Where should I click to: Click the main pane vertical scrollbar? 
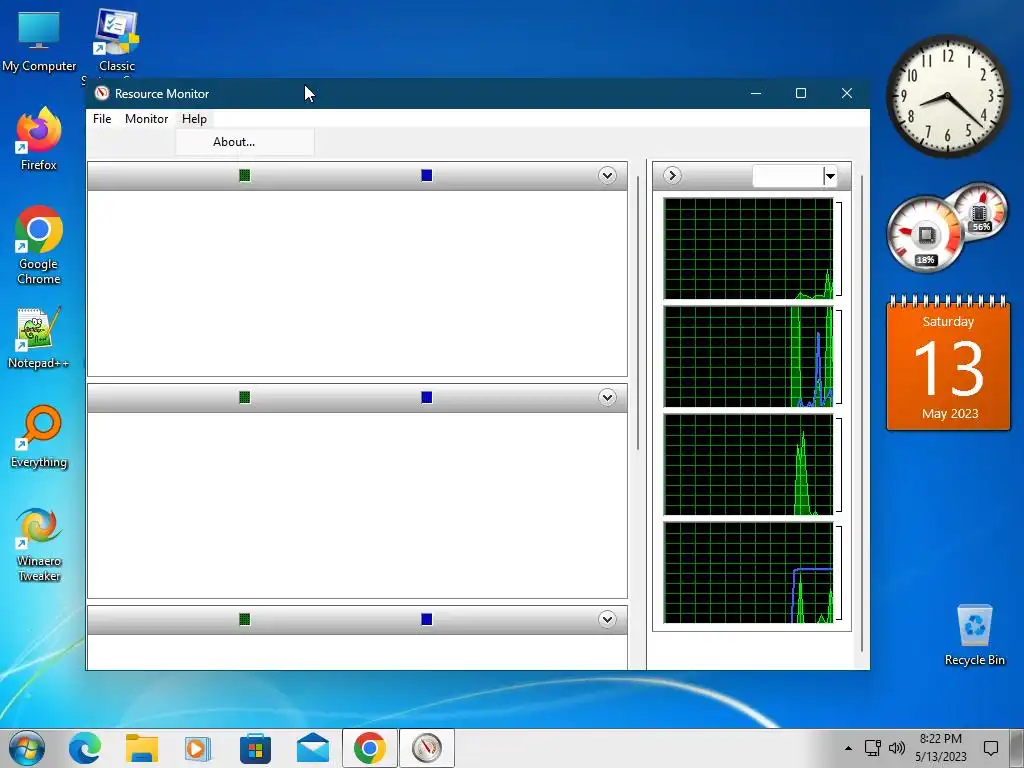click(638, 313)
